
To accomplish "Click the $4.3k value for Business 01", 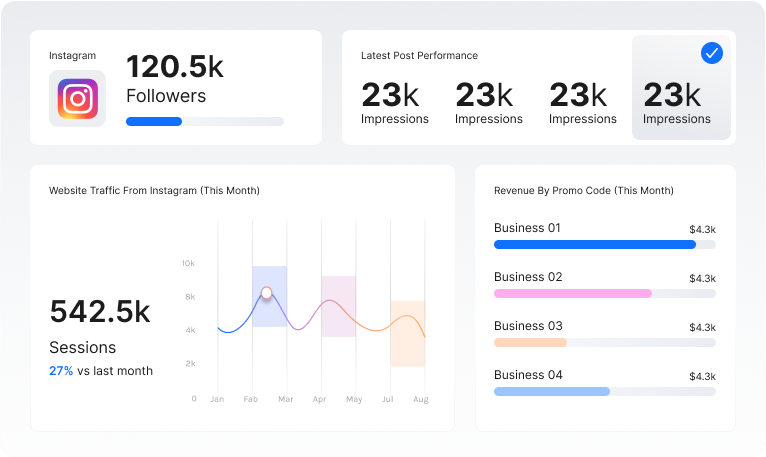I will pyautogui.click(x=702, y=229).
